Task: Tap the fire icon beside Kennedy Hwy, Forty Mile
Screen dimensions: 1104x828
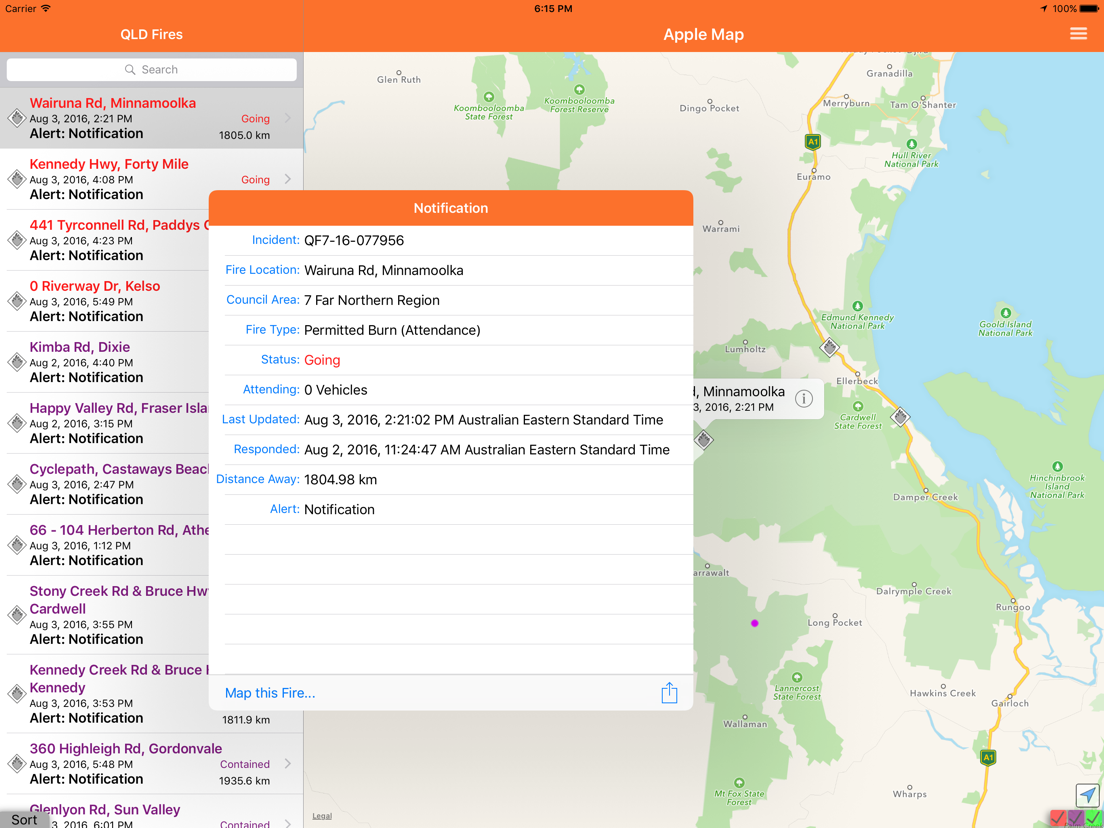Action: pyautogui.click(x=17, y=179)
